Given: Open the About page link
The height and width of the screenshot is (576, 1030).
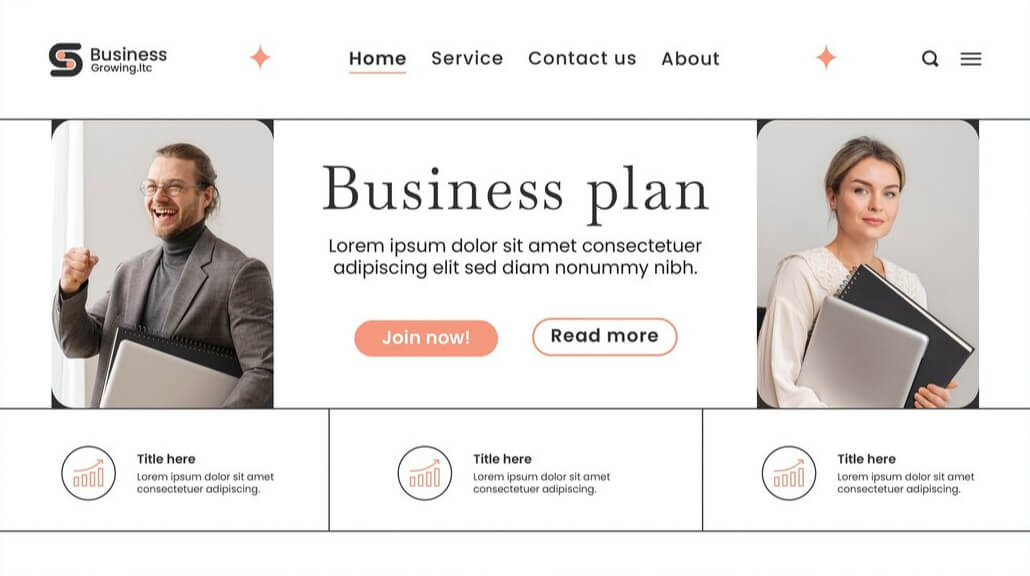Looking at the screenshot, I should pyautogui.click(x=690, y=59).
